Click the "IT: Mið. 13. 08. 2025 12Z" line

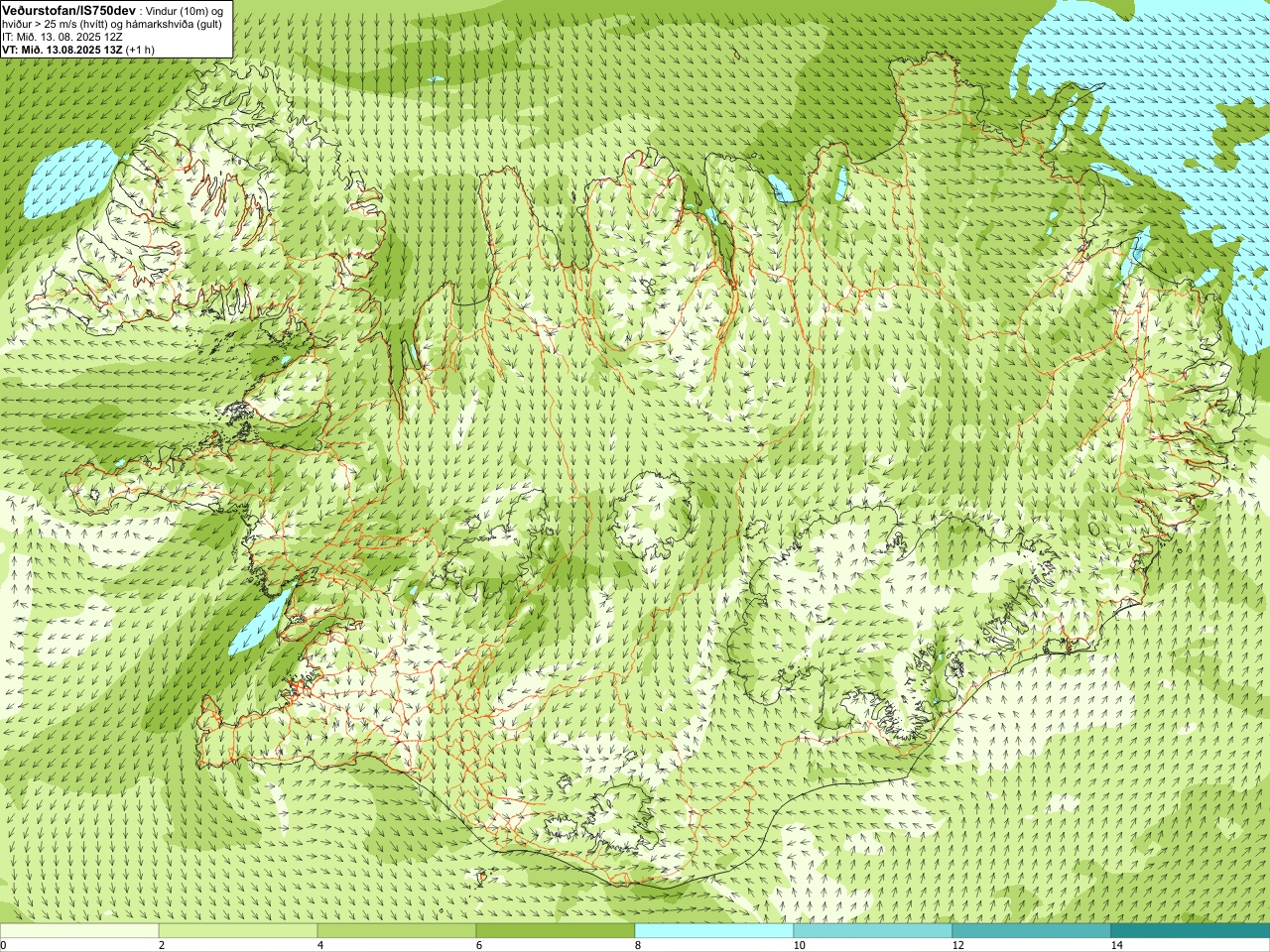[x=63, y=37]
